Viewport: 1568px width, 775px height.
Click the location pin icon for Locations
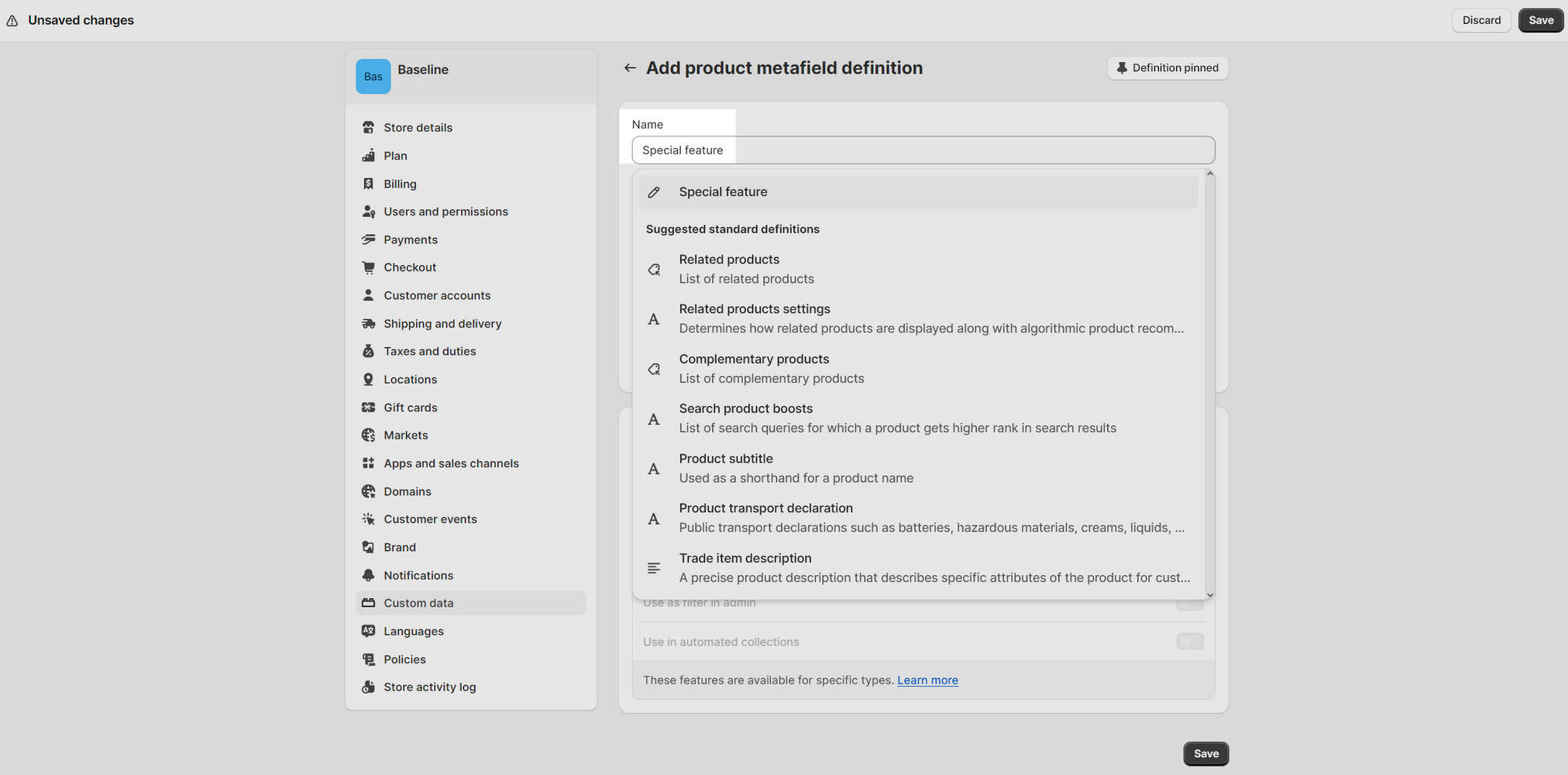click(368, 379)
